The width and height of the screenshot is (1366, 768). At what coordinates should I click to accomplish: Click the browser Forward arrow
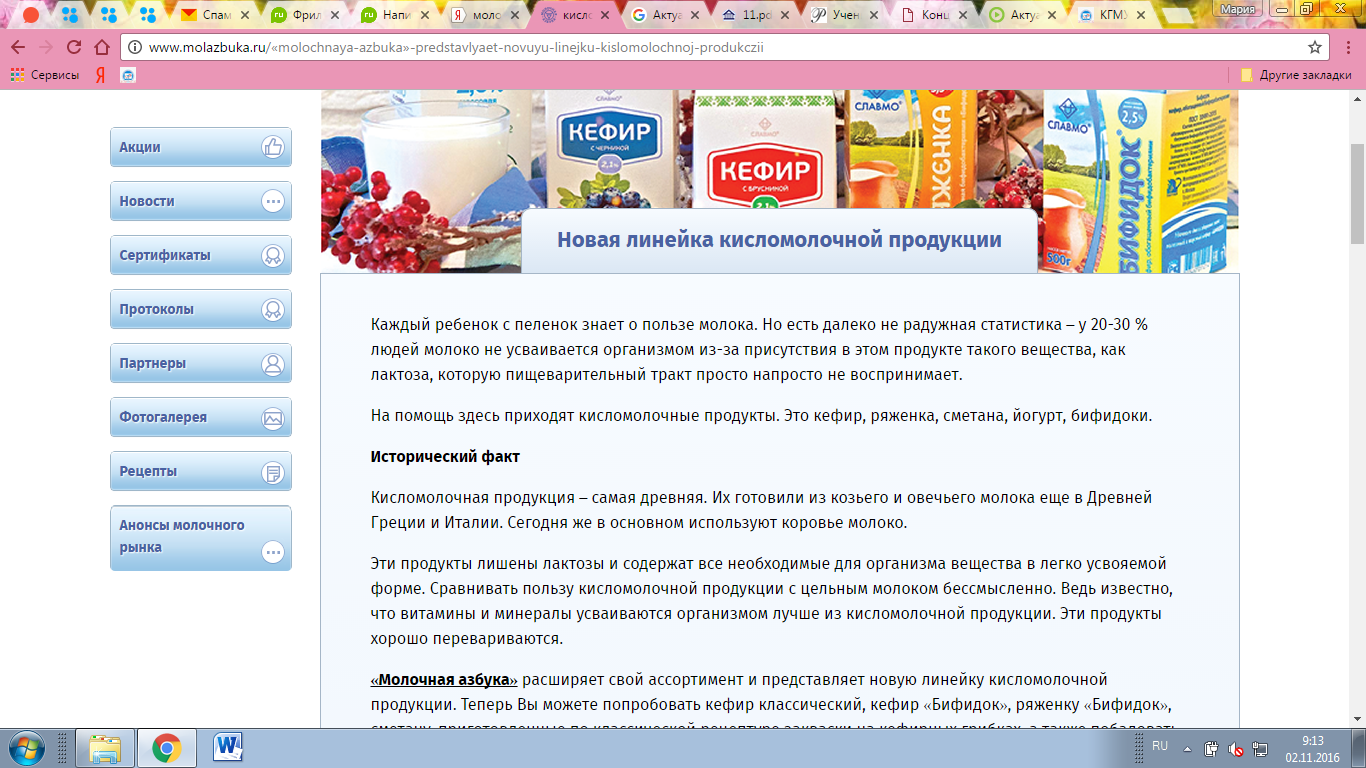pyautogui.click(x=46, y=47)
